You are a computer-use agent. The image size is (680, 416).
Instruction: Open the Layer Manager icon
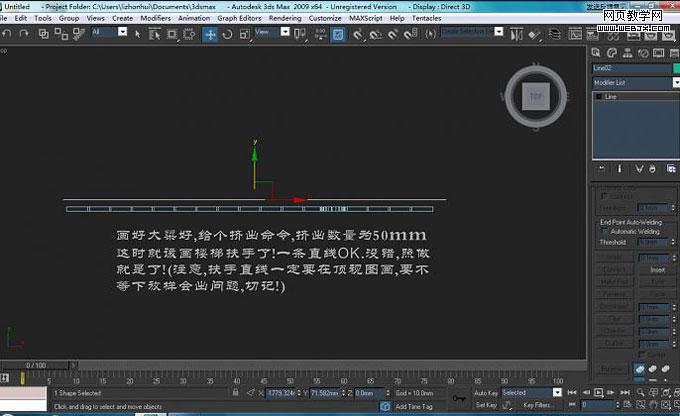[x=554, y=34]
